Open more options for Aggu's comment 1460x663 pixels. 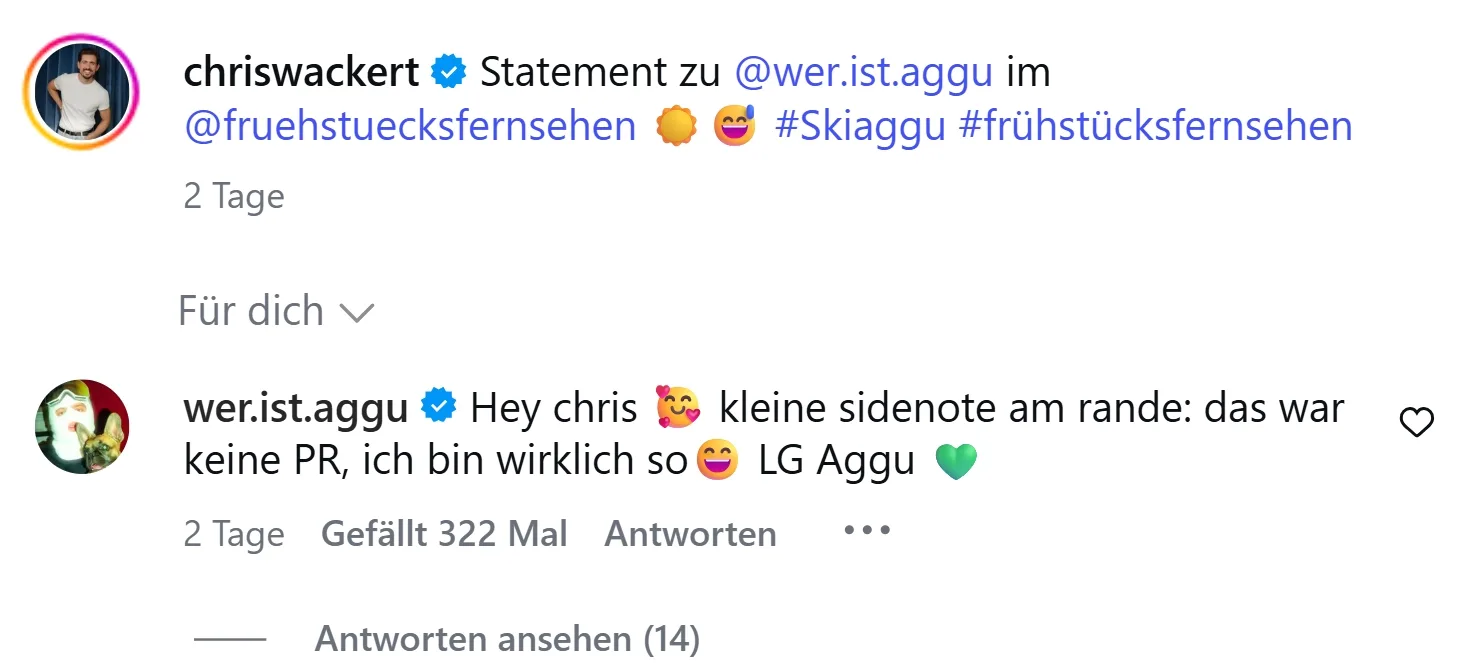click(866, 531)
